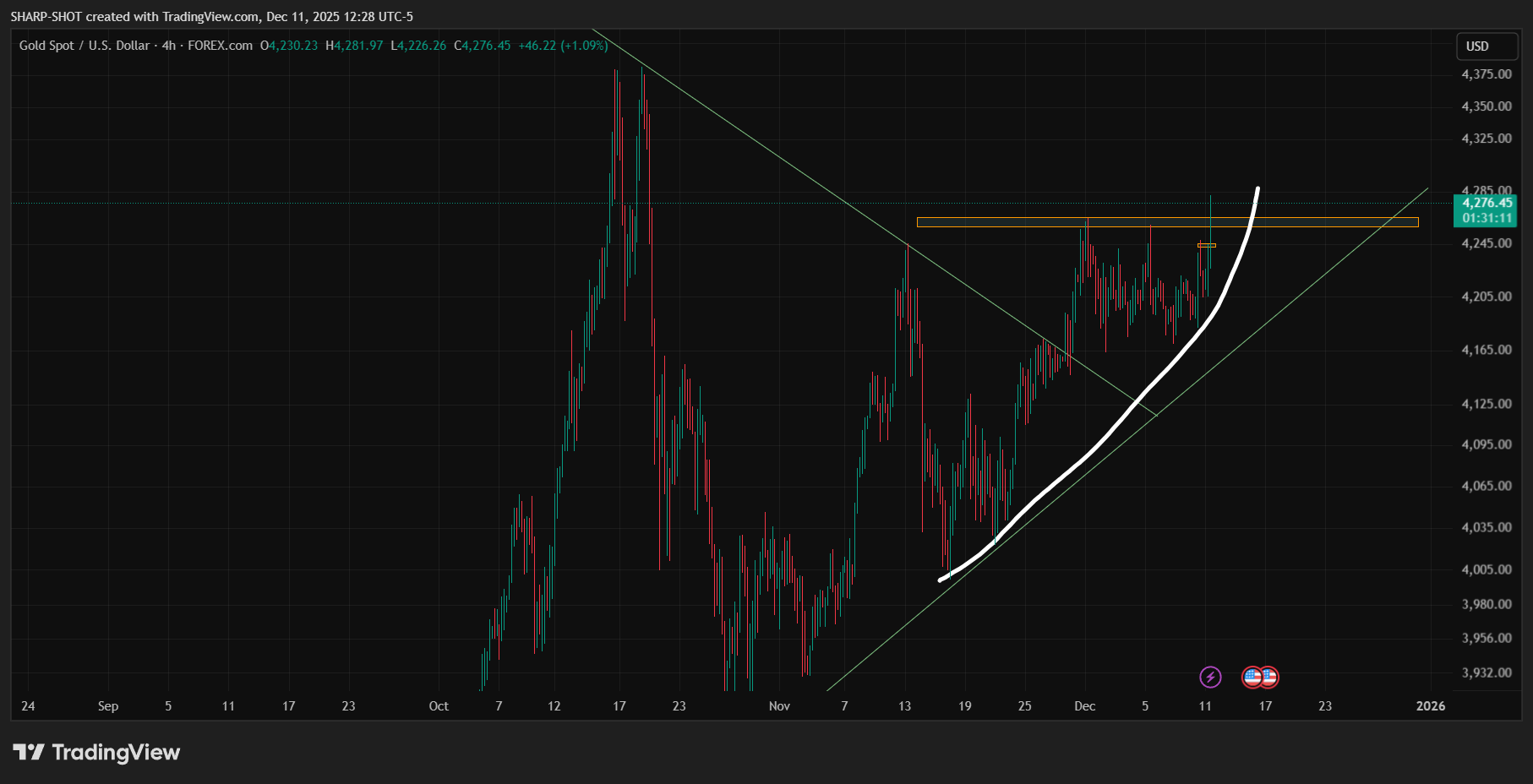Open the USD currency selector

(1487, 46)
